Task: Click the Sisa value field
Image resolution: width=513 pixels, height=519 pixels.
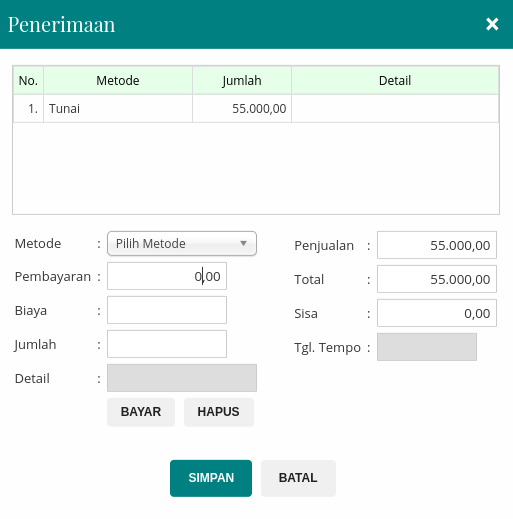Action: [437, 313]
